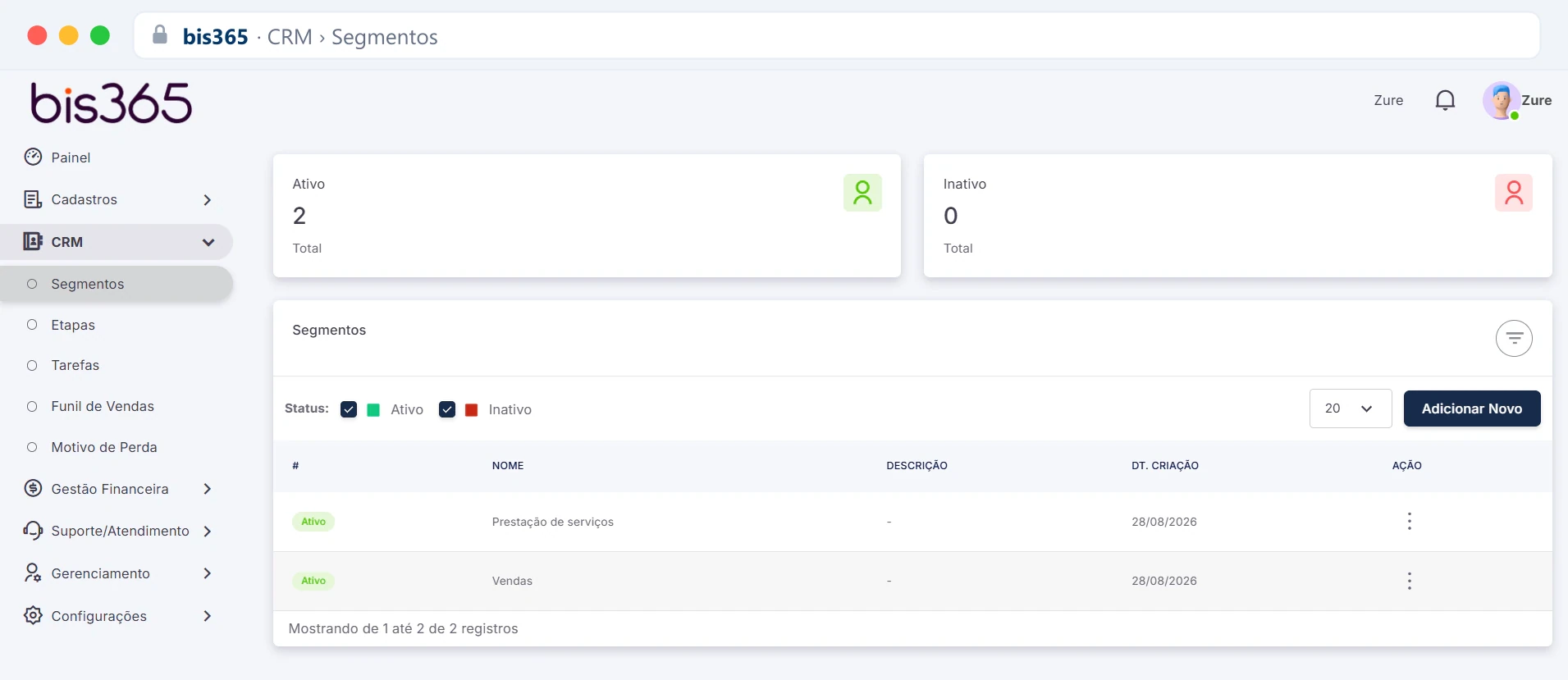Click the CRM contact book icon

pyautogui.click(x=33, y=241)
